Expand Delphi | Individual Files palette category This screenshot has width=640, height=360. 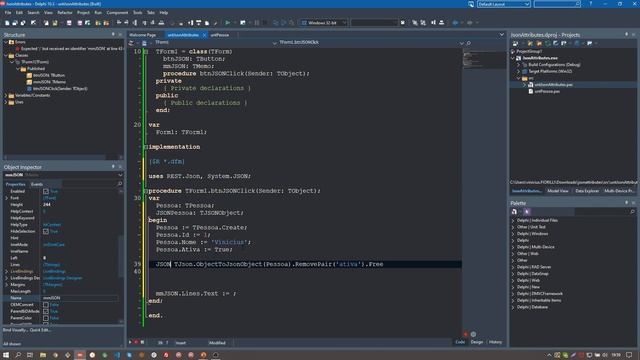click(513, 220)
